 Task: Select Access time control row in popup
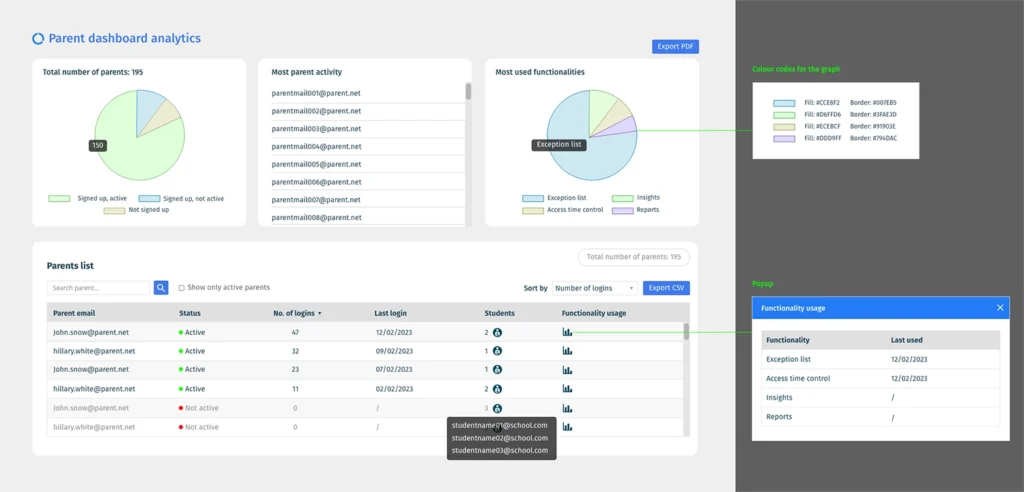[880, 378]
